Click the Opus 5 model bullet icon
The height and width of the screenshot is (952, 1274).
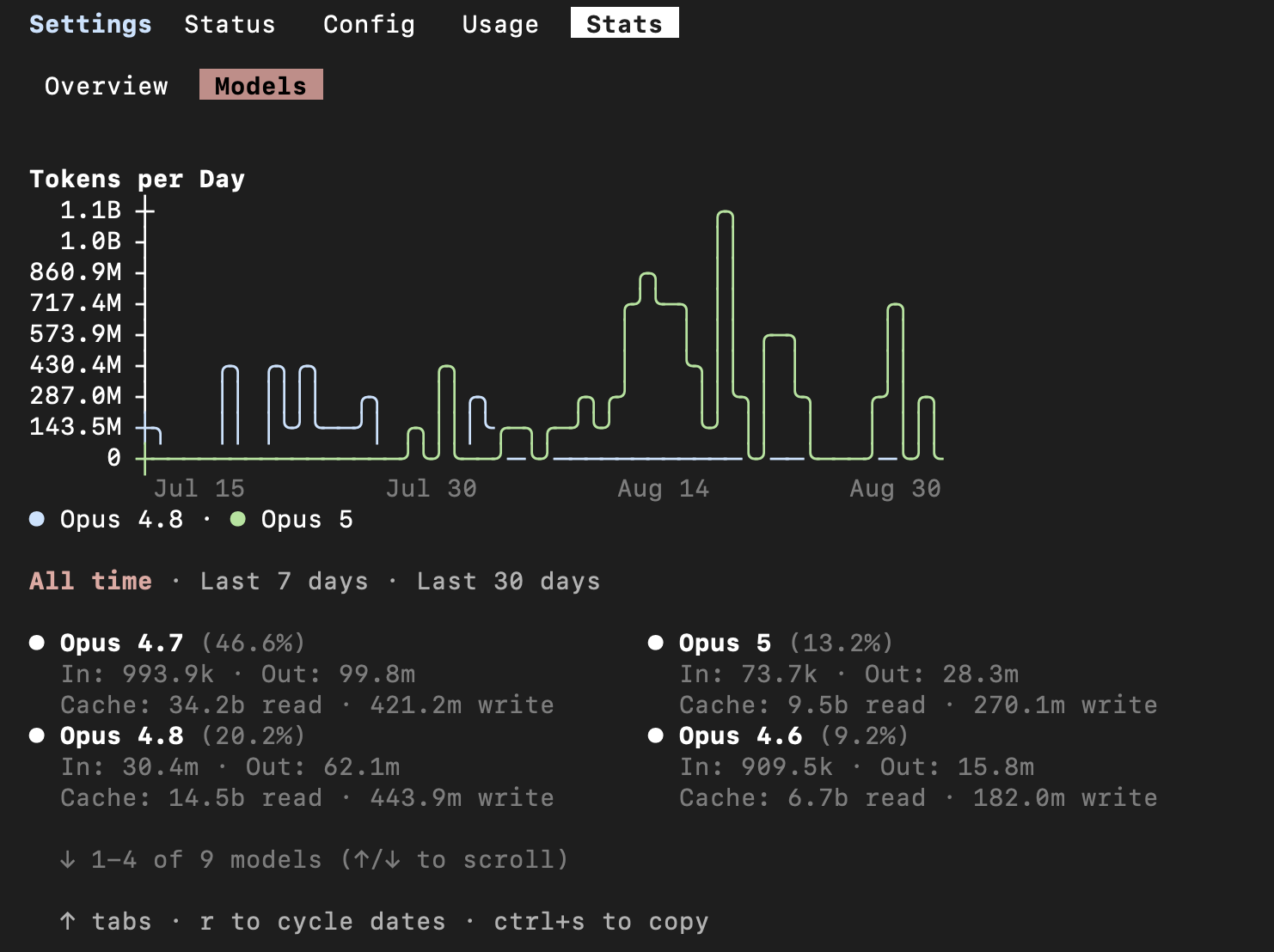656,643
